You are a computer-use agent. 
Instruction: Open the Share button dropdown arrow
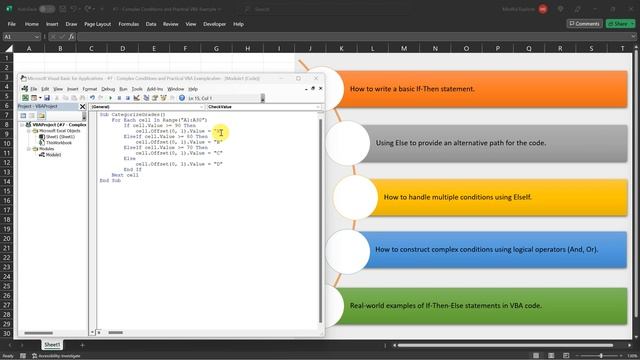pos(632,24)
